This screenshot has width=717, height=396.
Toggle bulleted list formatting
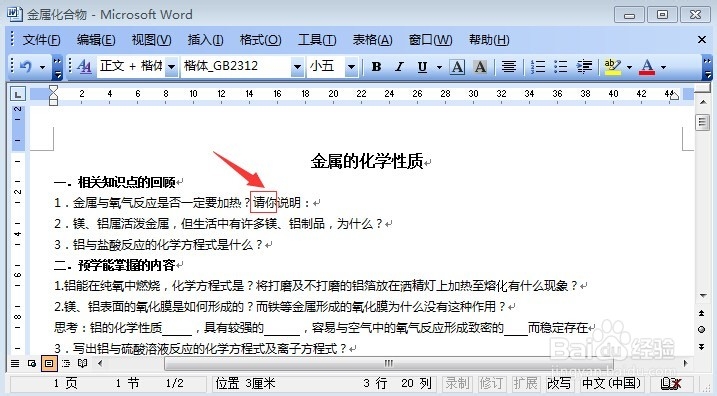click(x=561, y=67)
